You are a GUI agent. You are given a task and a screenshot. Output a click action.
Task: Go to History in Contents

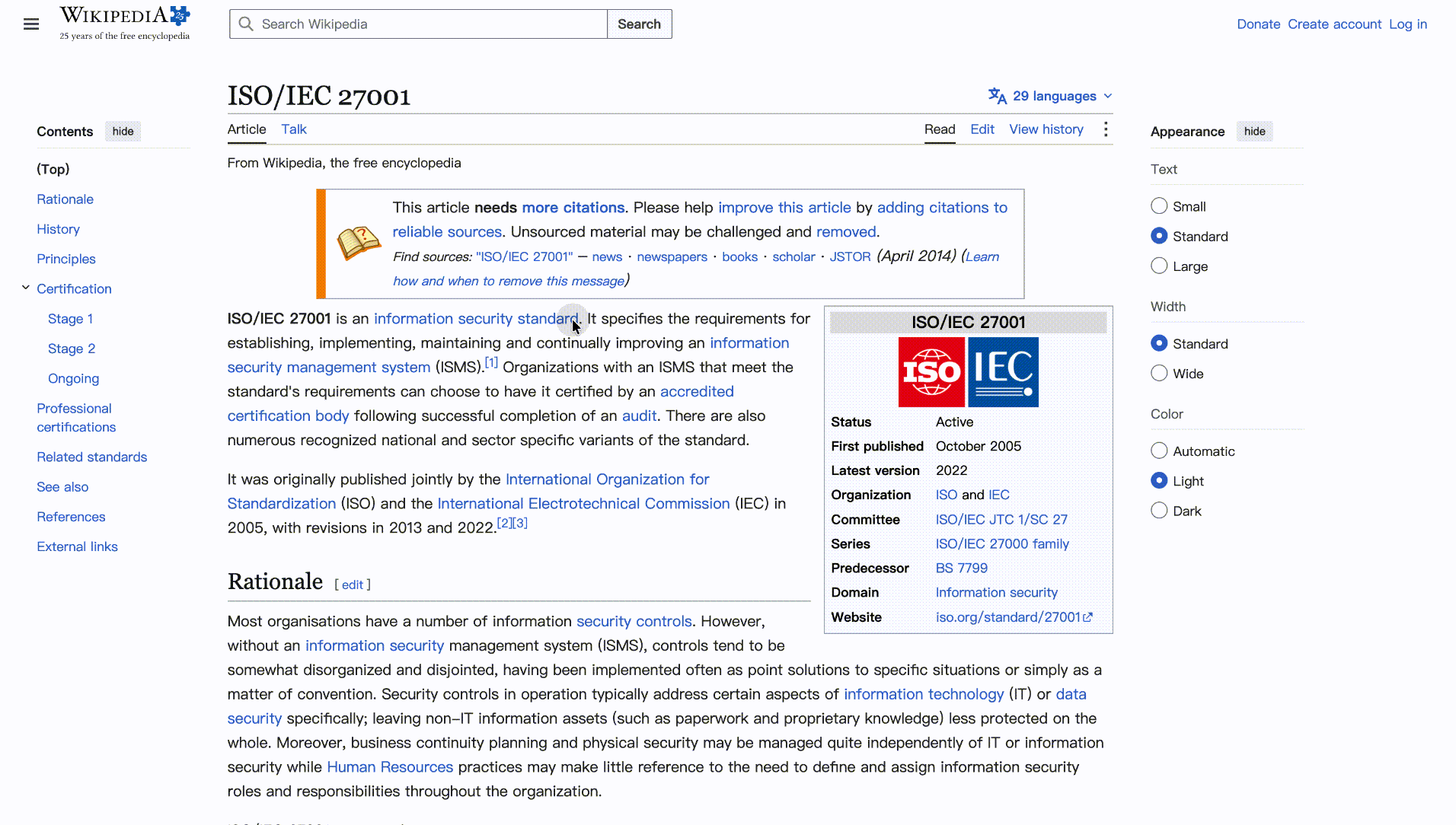click(58, 229)
